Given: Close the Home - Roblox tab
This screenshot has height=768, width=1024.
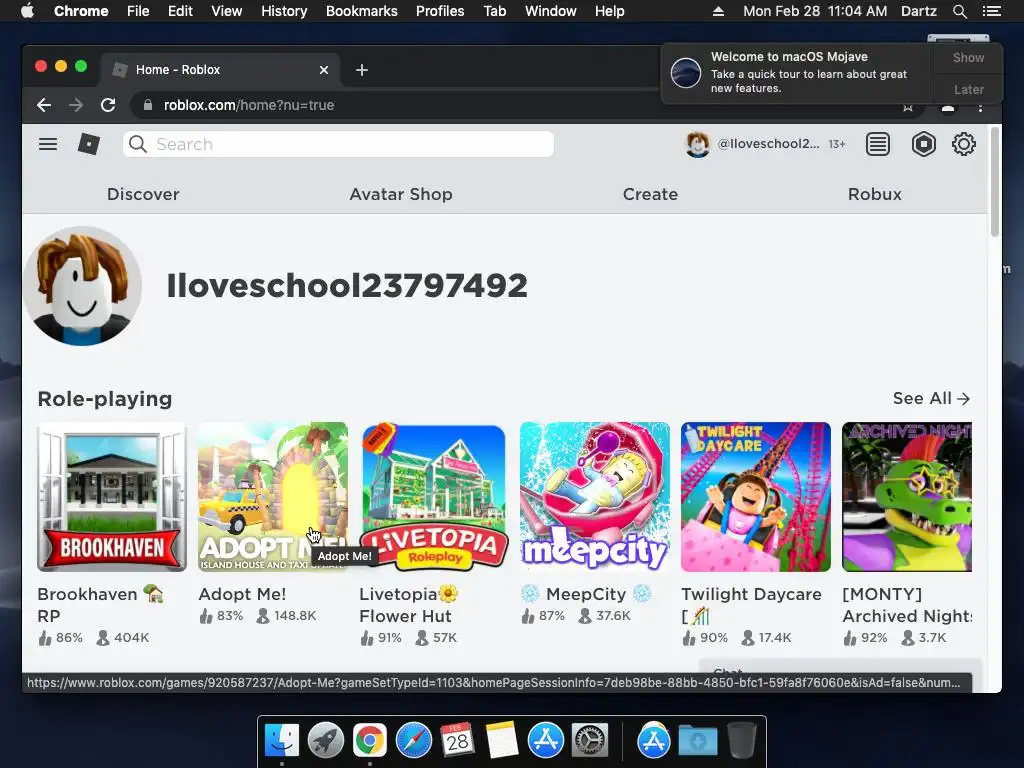Looking at the screenshot, I should click(324, 70).
